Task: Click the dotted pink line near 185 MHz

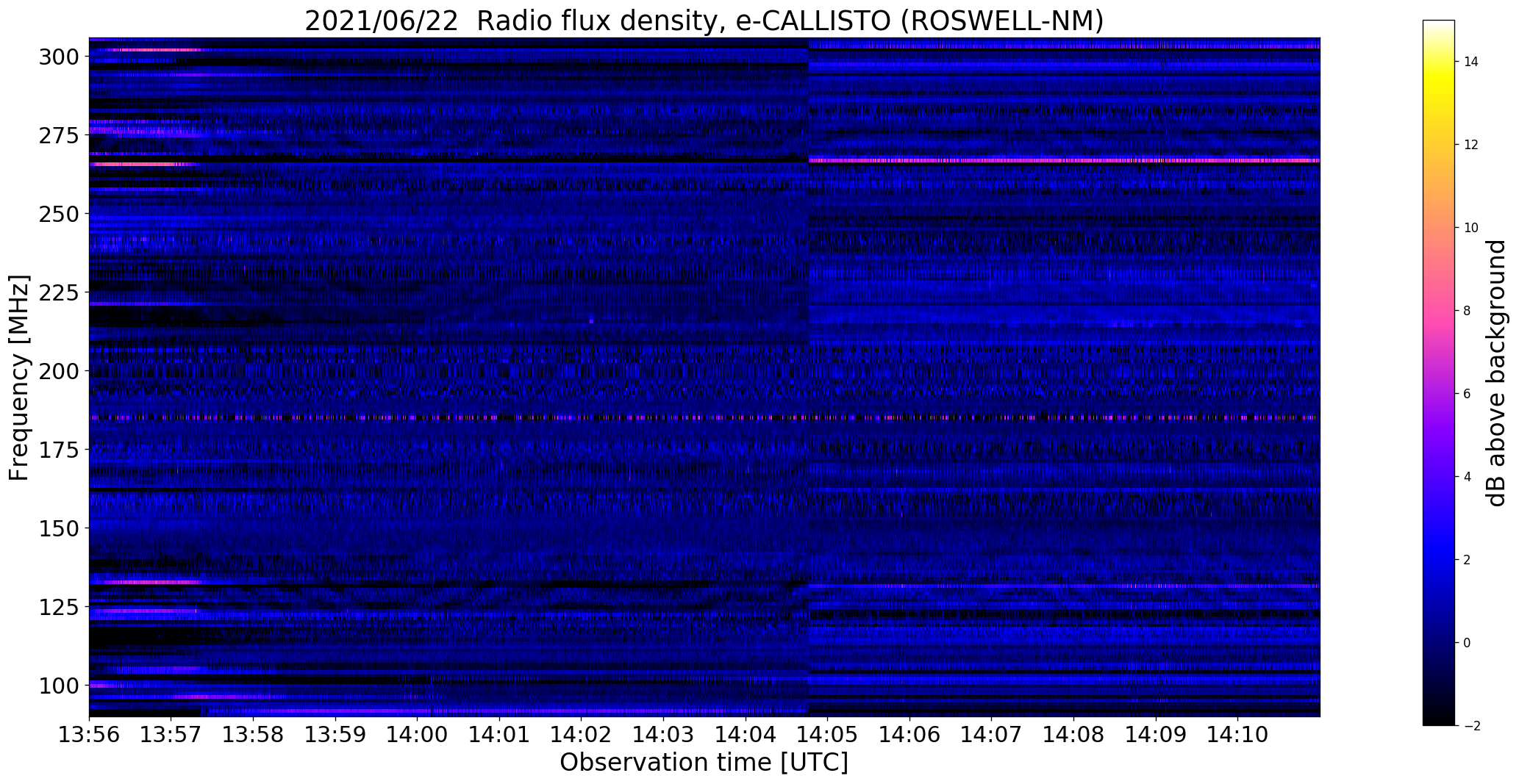Action: point(704,417)
